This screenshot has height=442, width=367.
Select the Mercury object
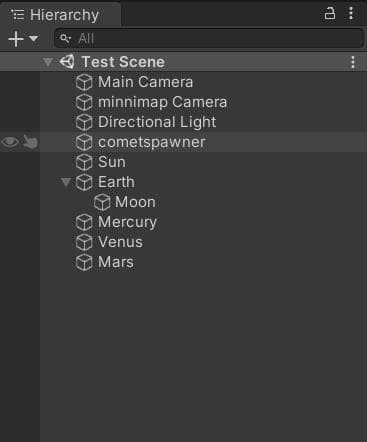127,222
